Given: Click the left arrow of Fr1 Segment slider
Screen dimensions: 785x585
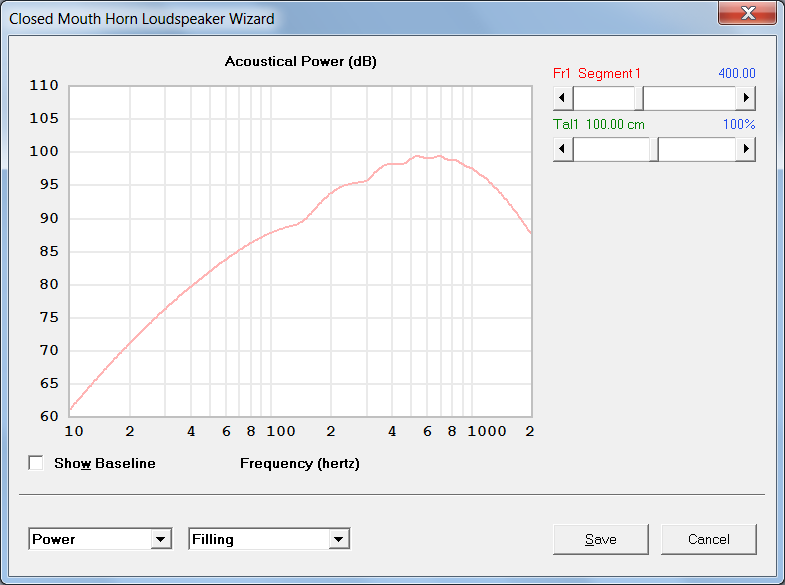Looking at the screenshot, I should [563, 98].
